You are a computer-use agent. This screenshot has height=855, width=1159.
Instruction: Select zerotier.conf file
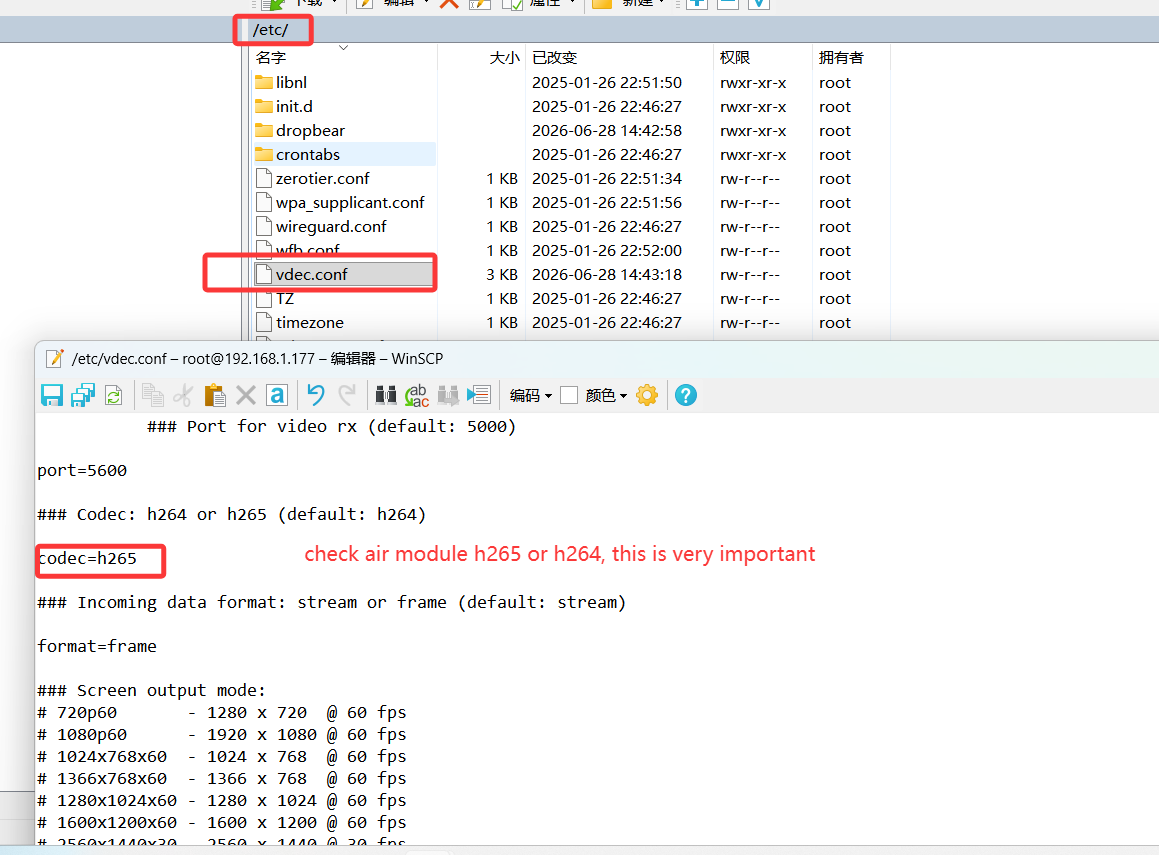point(323,179)
